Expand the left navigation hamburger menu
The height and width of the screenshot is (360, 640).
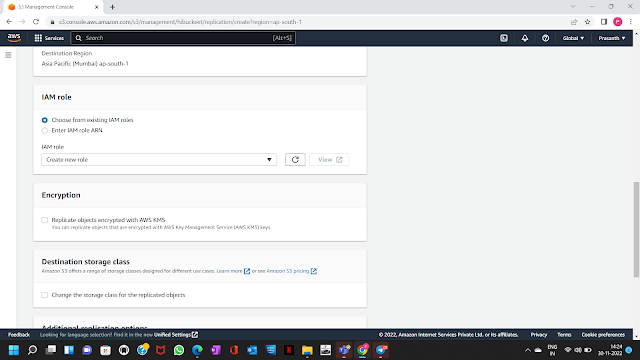pyautogui.click(x=8, y=55)
